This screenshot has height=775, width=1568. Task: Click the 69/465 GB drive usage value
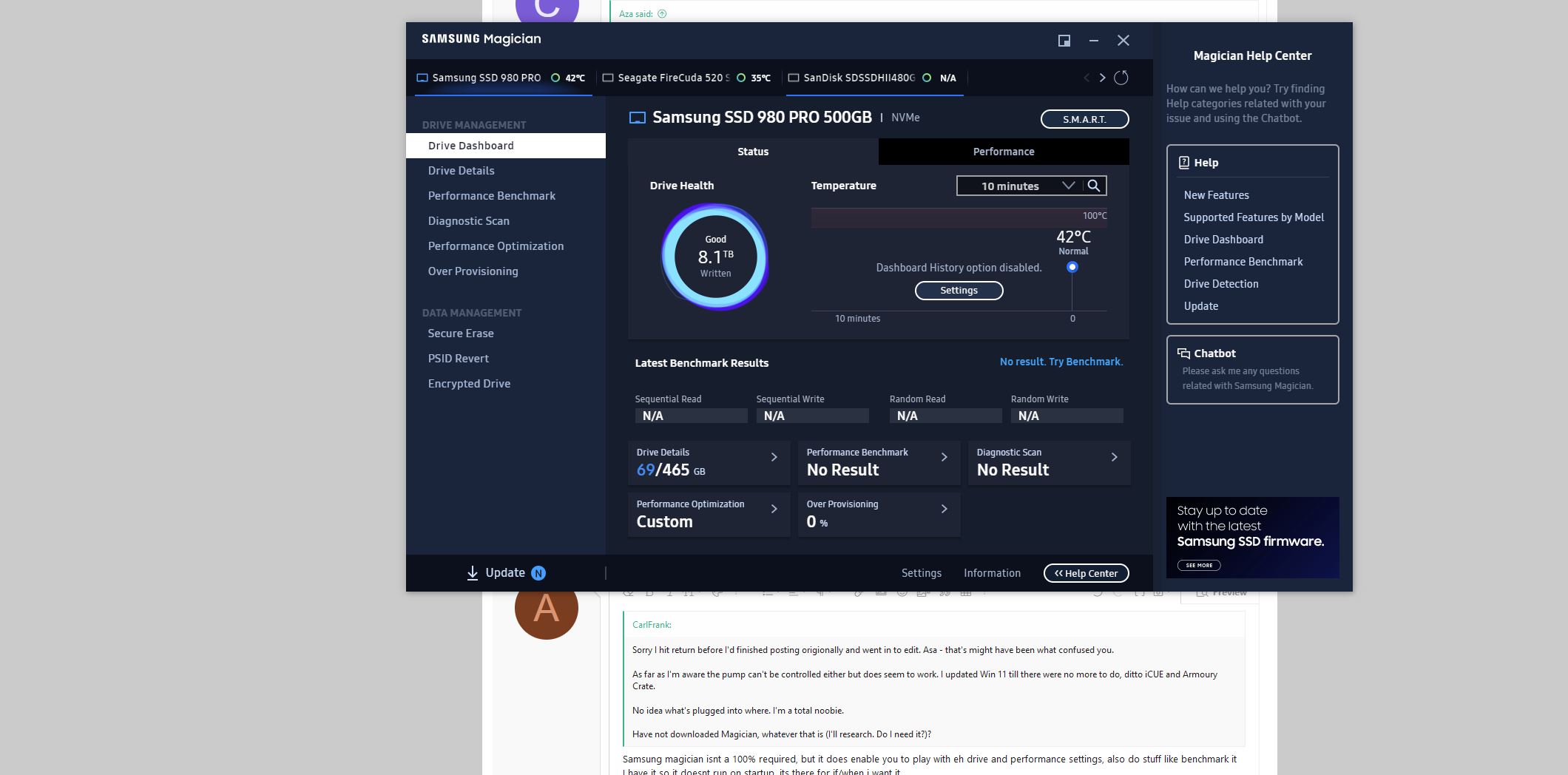670,470
